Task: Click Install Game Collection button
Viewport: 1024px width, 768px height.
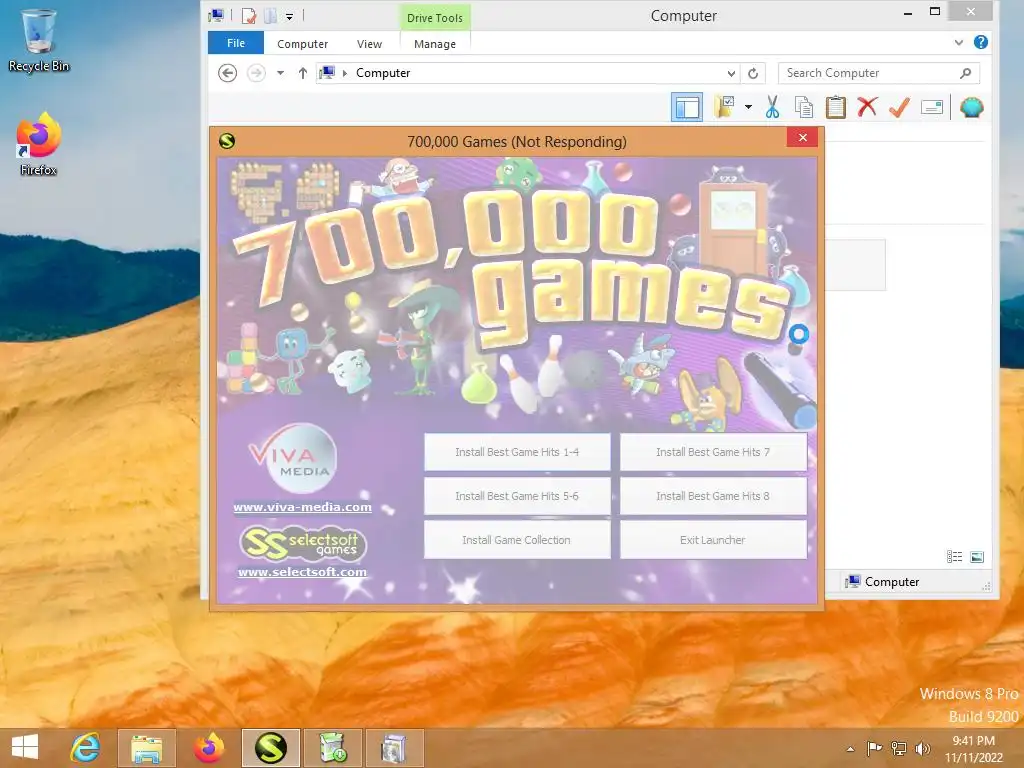Action: tap(517, 539)
